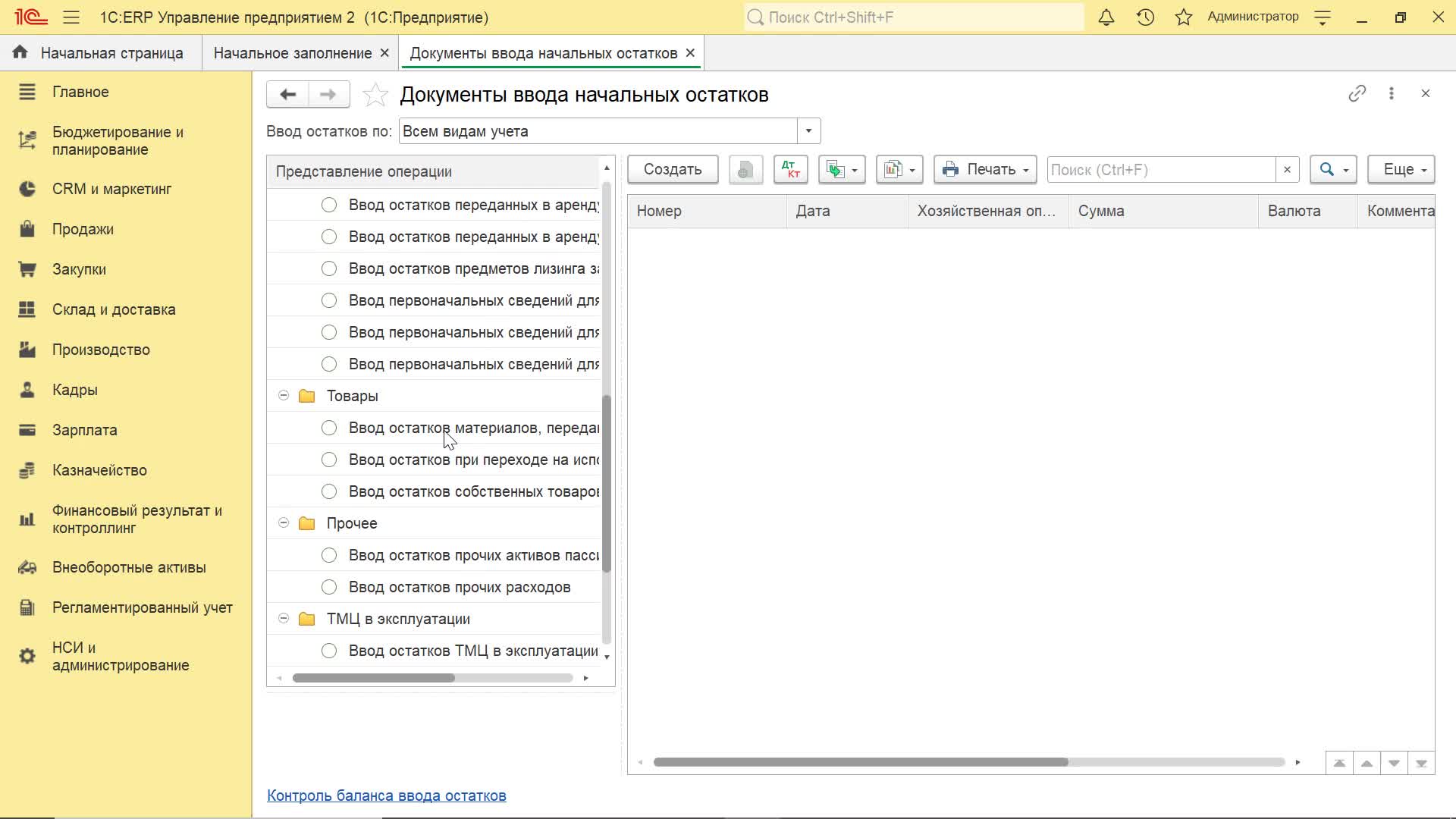Viewport: 1456px width, 819px height.
Task: Get link to this form (chain icon)
Action: point(1357,93)
